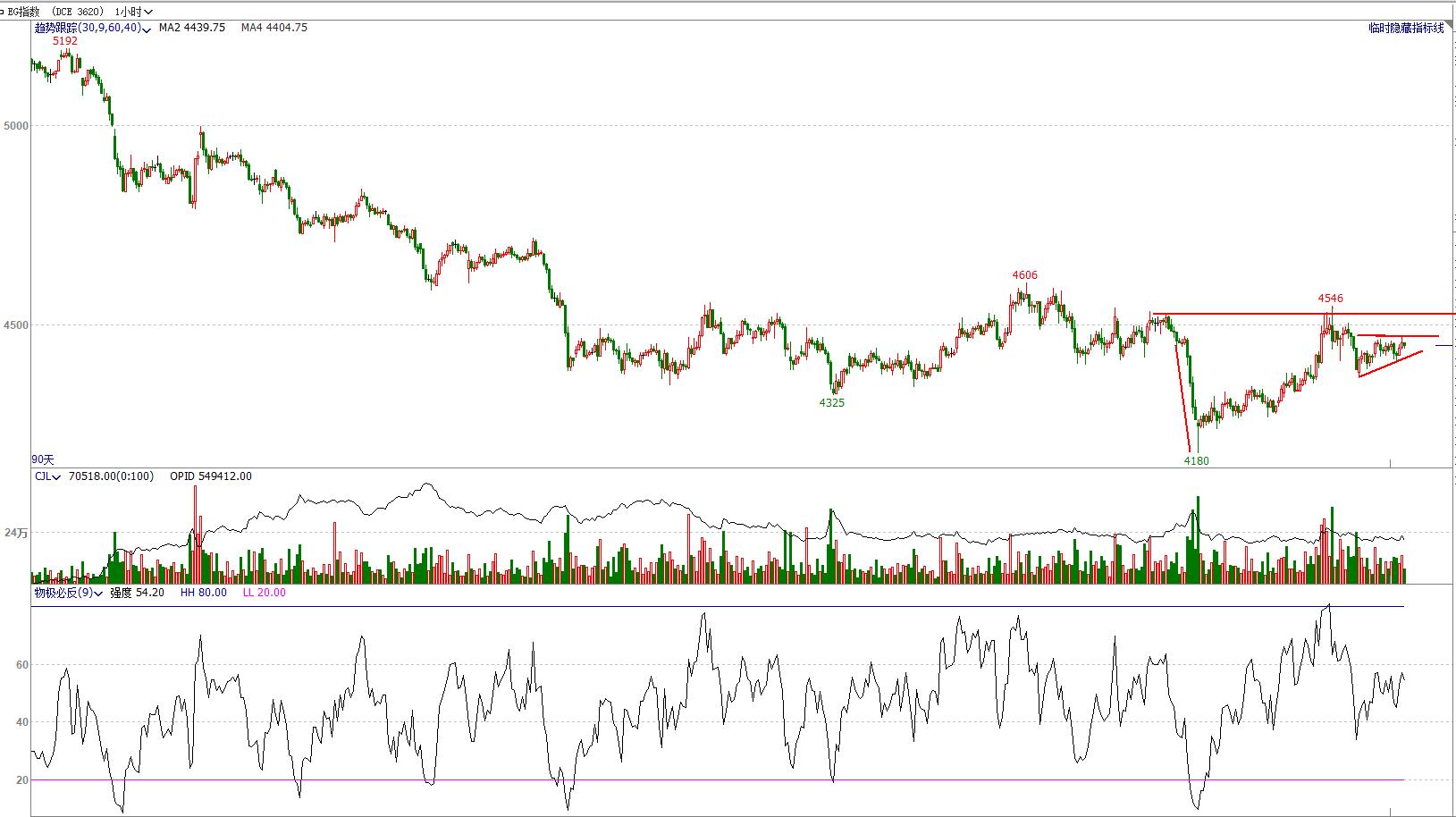This screenshot has width=1456, height=817.
Task: Click the 40 oscillator axis label
Action: point(22,722)
